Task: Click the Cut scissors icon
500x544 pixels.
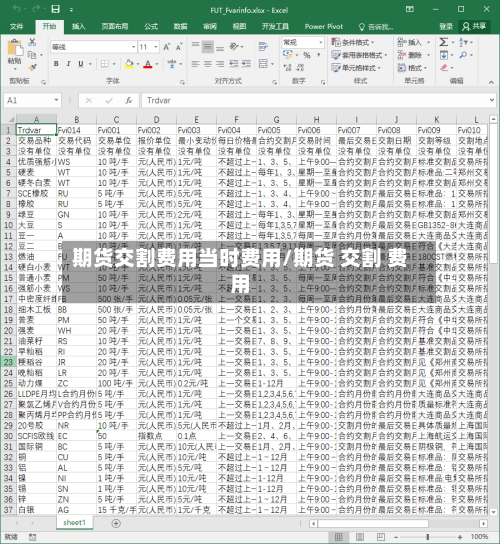Action: (32, 42)
